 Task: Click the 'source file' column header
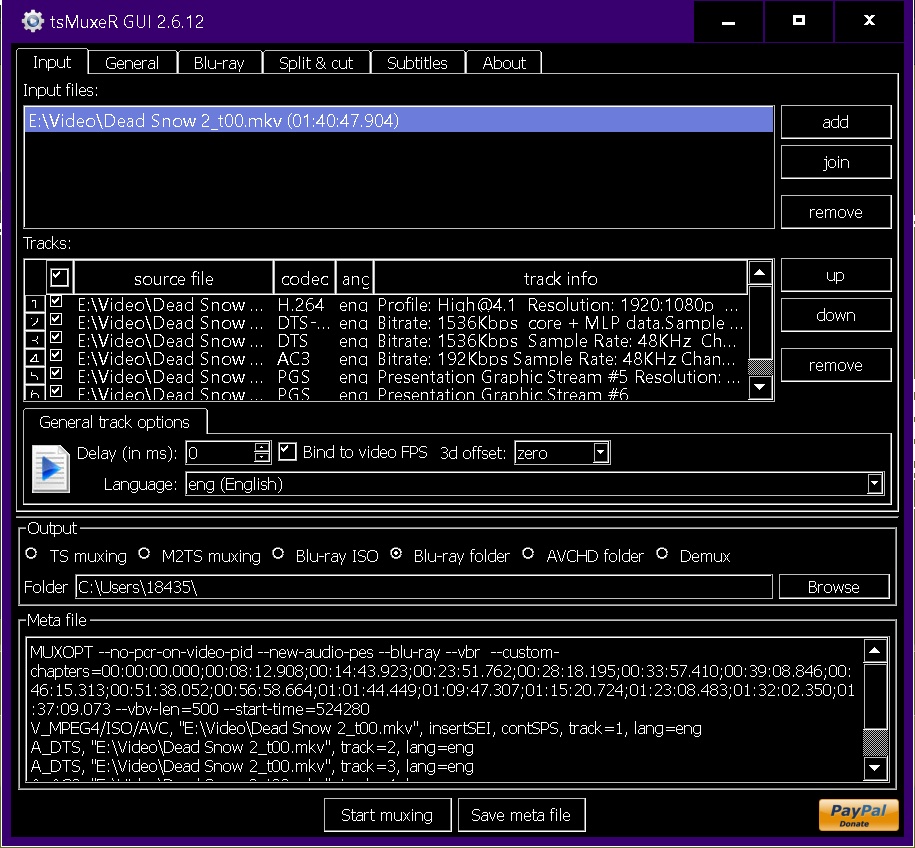[174, 278]
